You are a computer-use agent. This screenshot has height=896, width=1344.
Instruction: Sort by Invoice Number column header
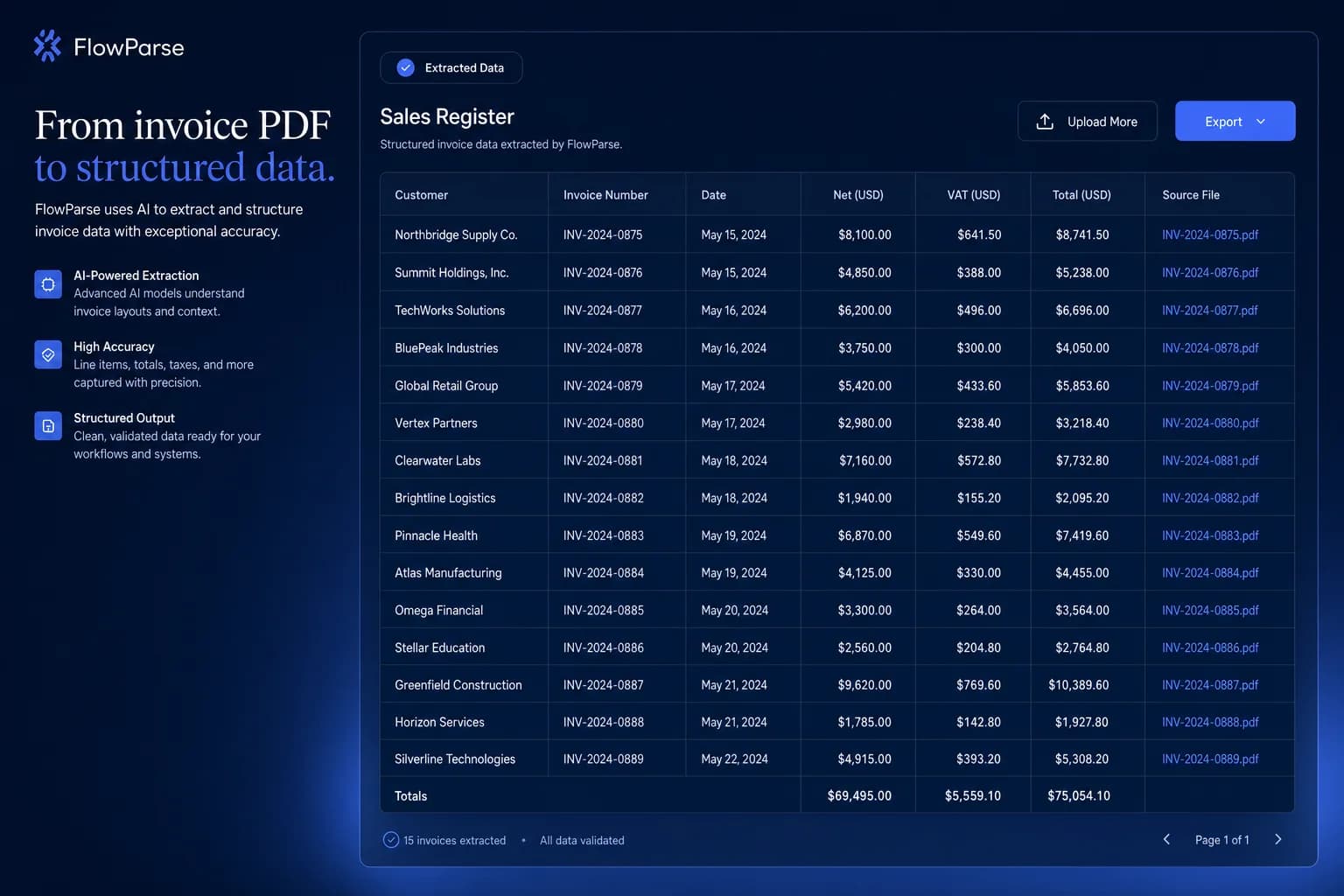pyautogui.click(x=605, y=195)
